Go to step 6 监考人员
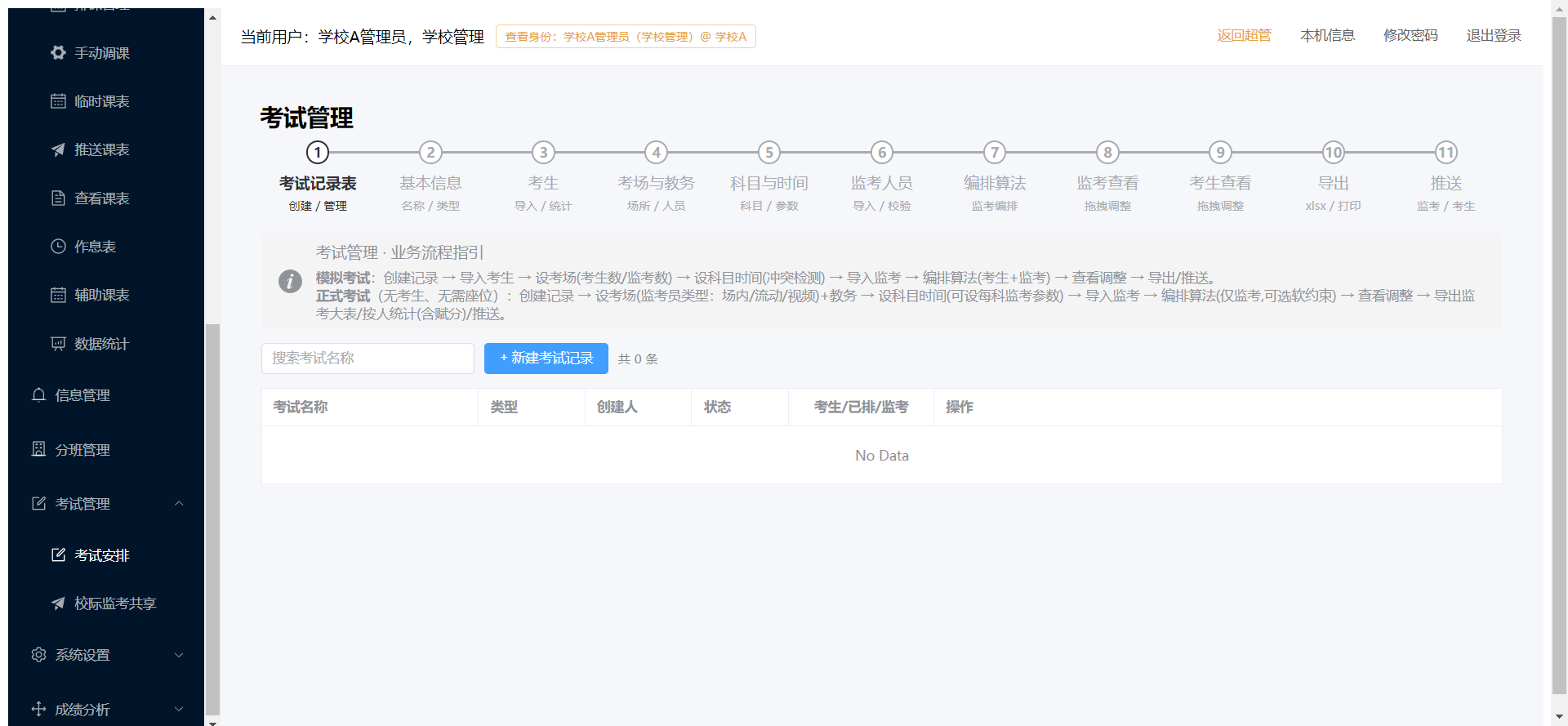The image size is (1568, 726). [x=881, y=176]
